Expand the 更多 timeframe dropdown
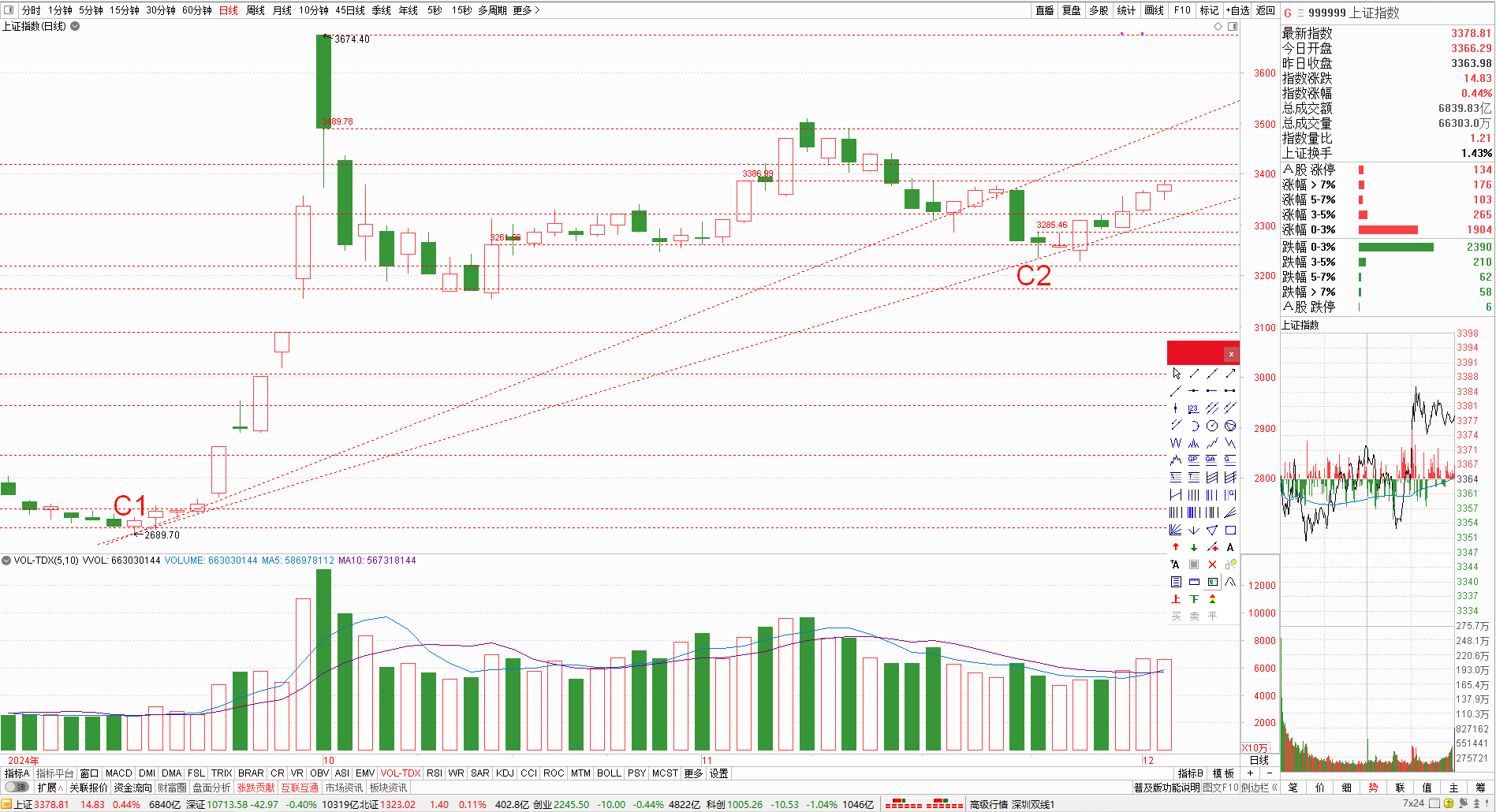The width and height of the screenshot is (1496, 812). (x=526, y=10)
